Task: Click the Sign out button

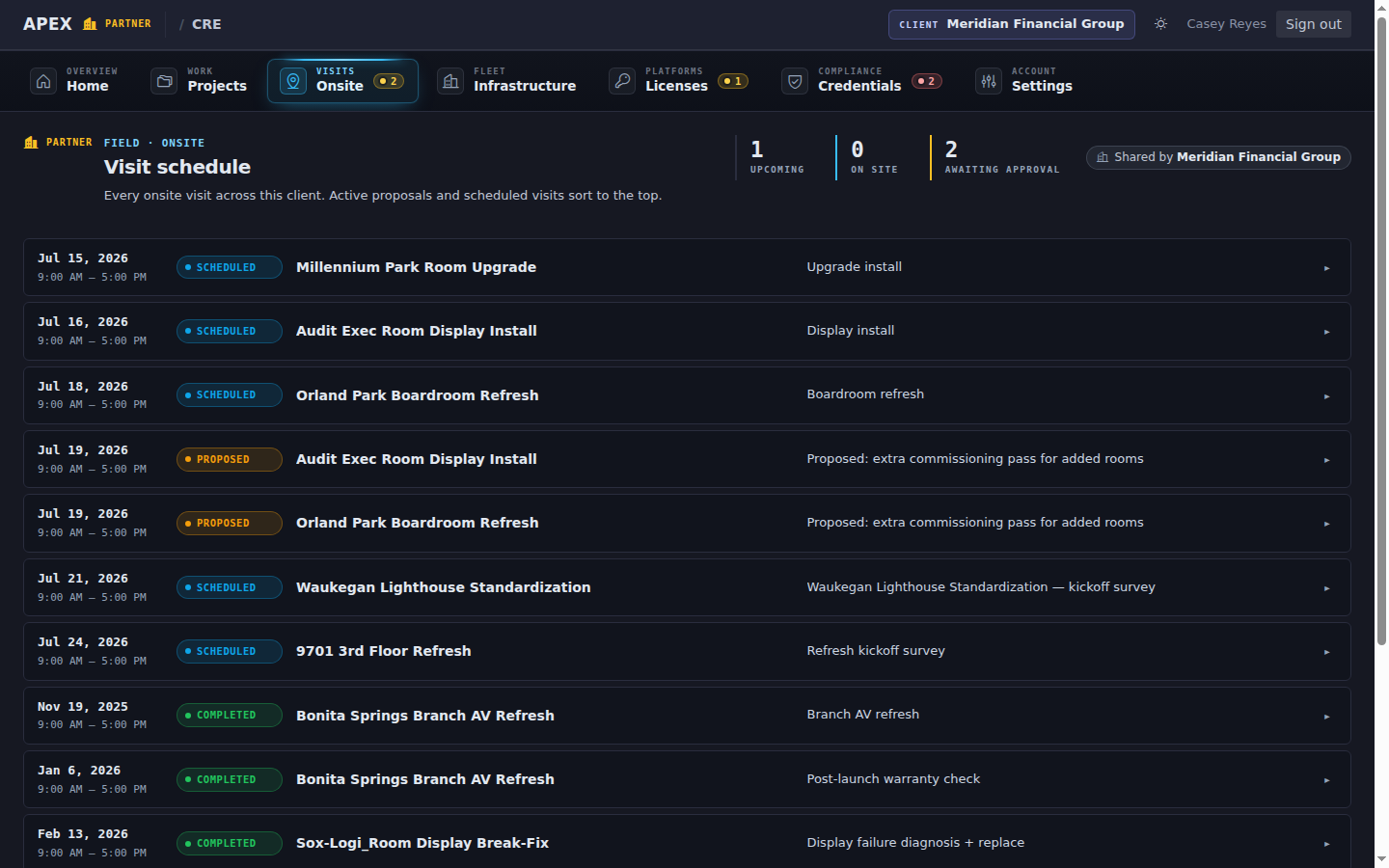Action: pyautogui.click(x=1313, y=24)
